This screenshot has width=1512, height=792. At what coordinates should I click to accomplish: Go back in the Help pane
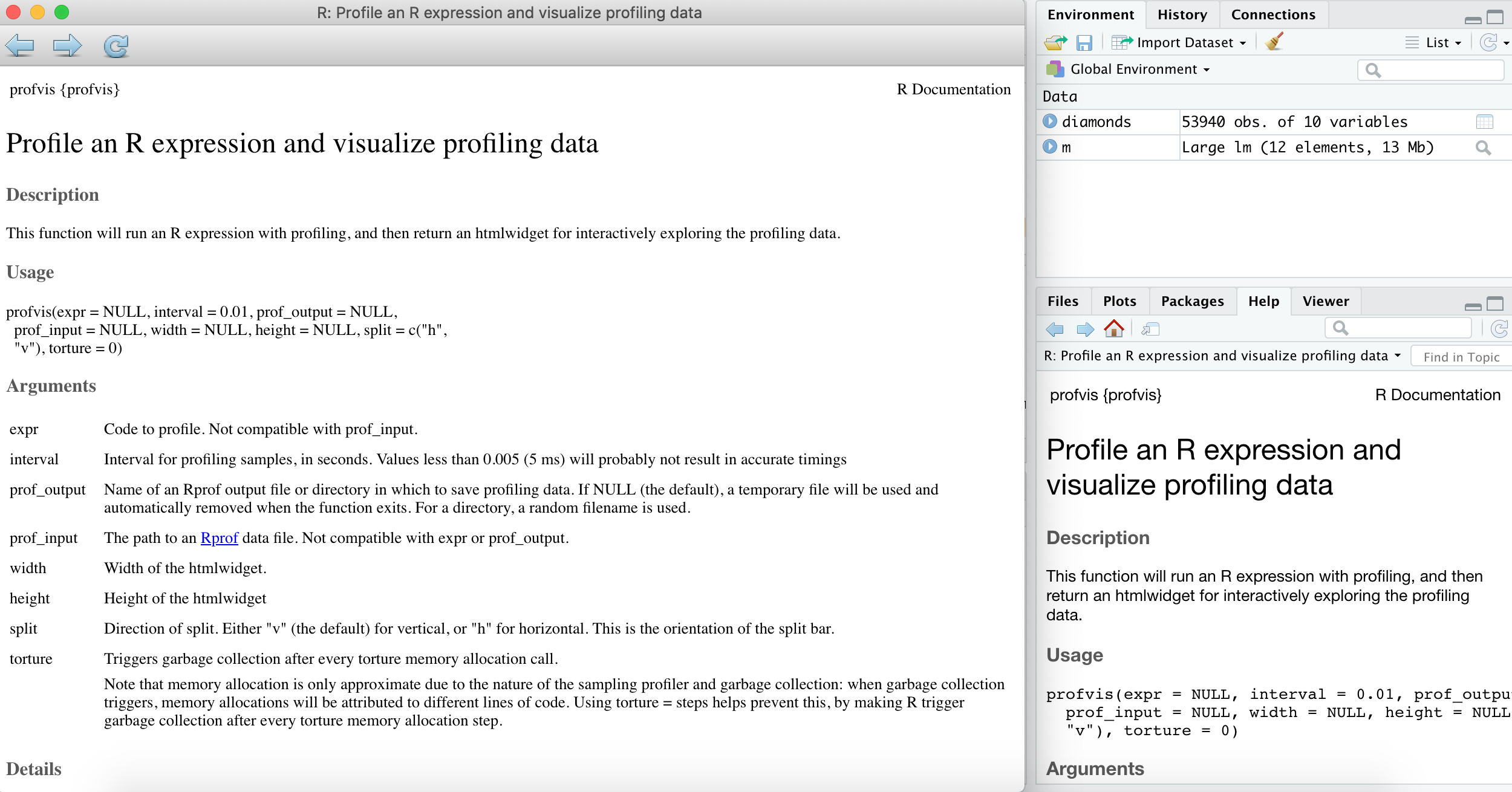pyautogui.click(x=1055, y=329)
